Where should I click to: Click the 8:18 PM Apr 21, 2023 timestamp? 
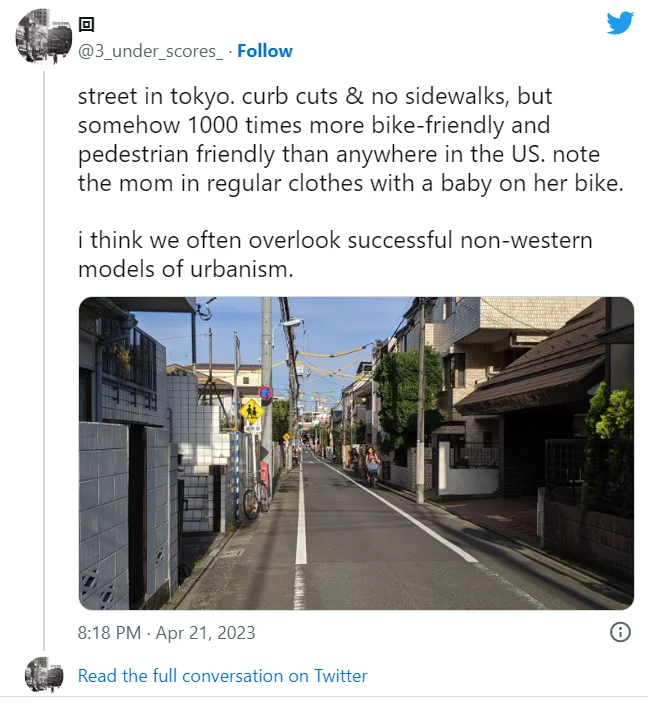coord(166,633)
